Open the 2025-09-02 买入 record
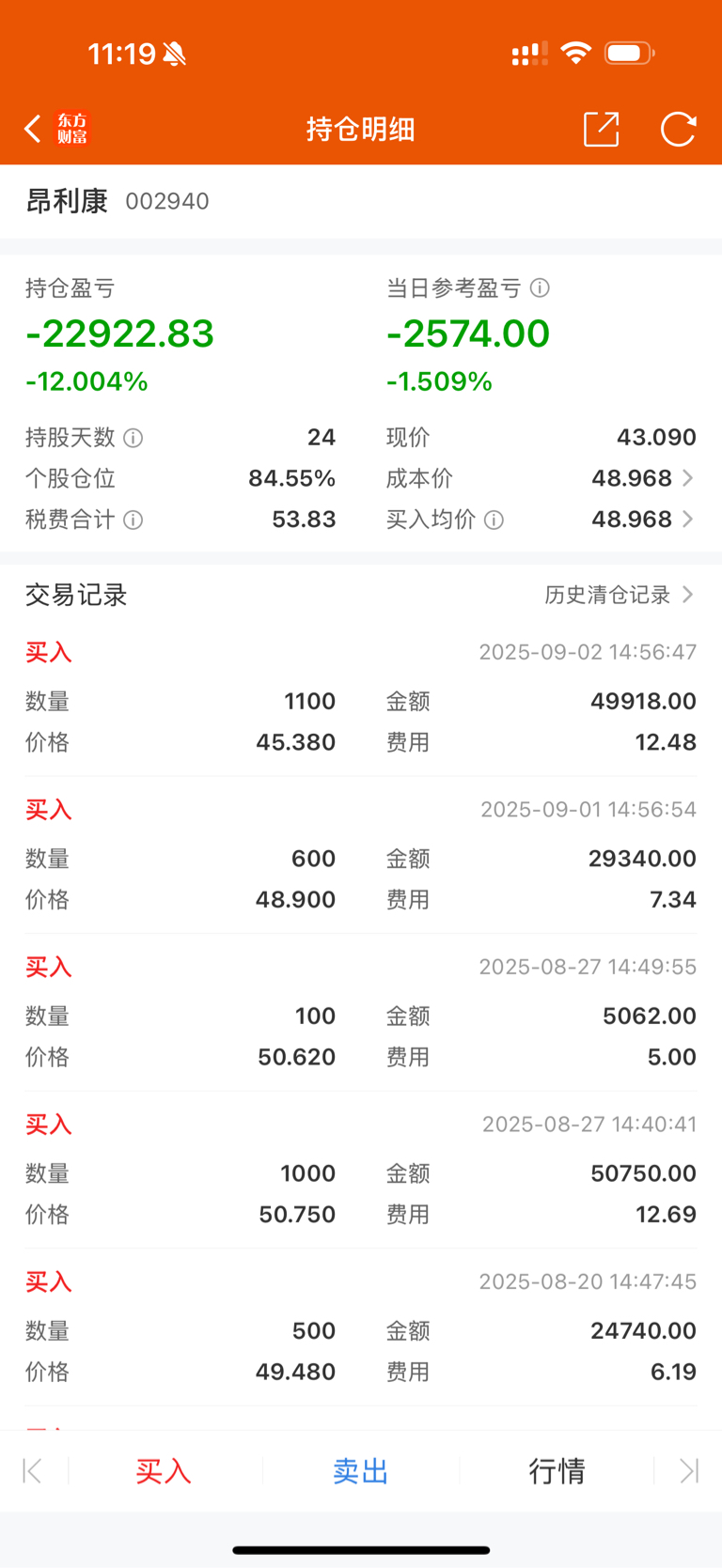Screen dimensions: 722x1568 pyautogui.click(x=361, y=697)
